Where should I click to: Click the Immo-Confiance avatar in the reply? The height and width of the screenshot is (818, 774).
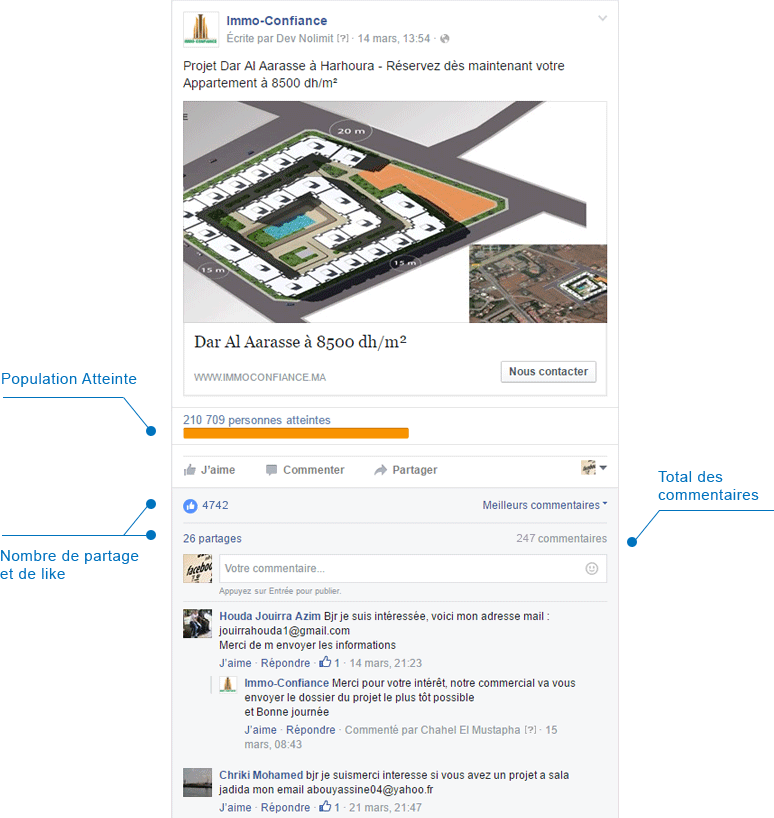click(228, 684)
